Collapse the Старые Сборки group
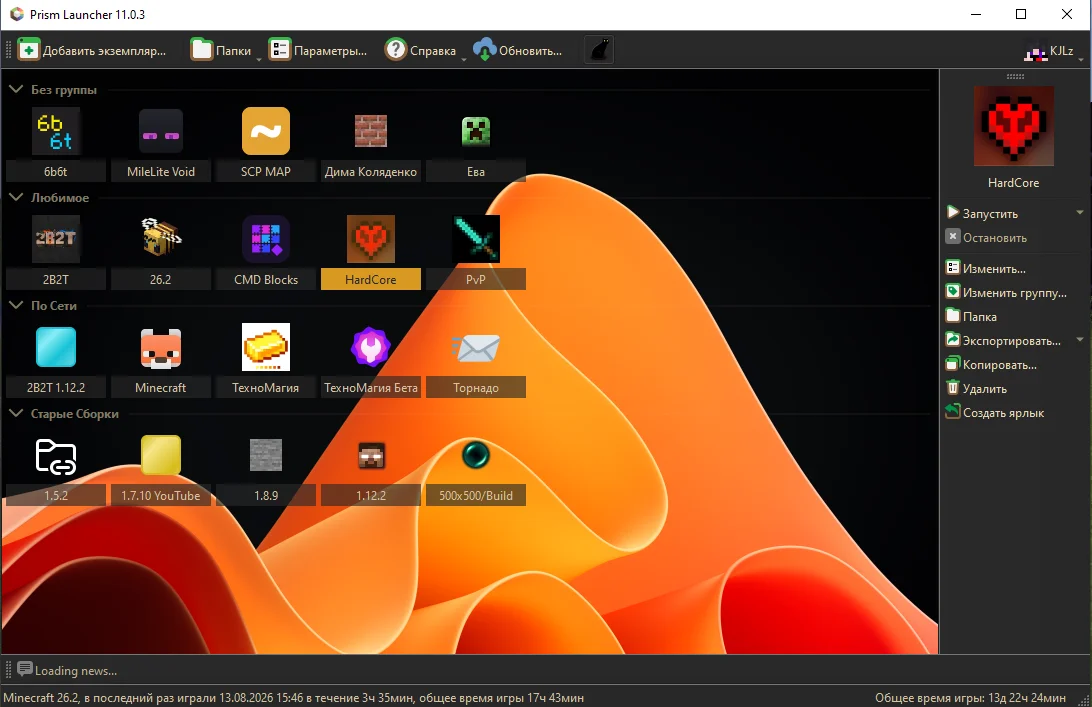 click(16, 413)
